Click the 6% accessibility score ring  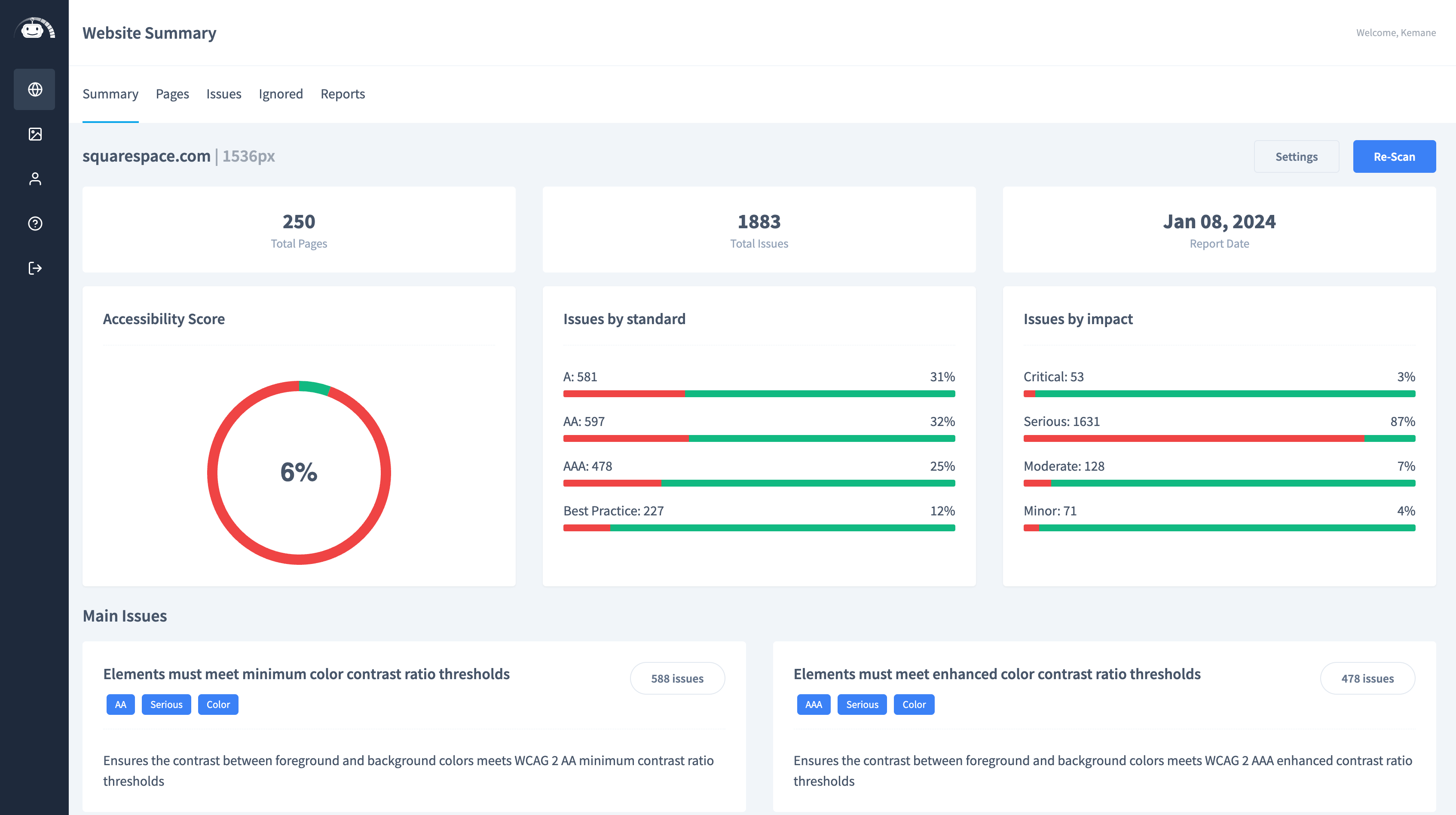[x=298, y=472]
